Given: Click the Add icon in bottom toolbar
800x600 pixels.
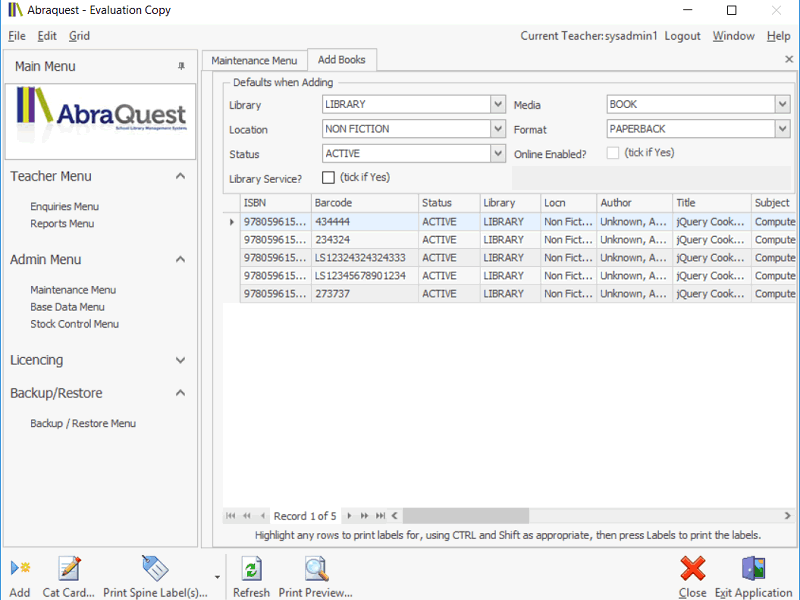Looking at the screenshot, I should tap(20, 569).
